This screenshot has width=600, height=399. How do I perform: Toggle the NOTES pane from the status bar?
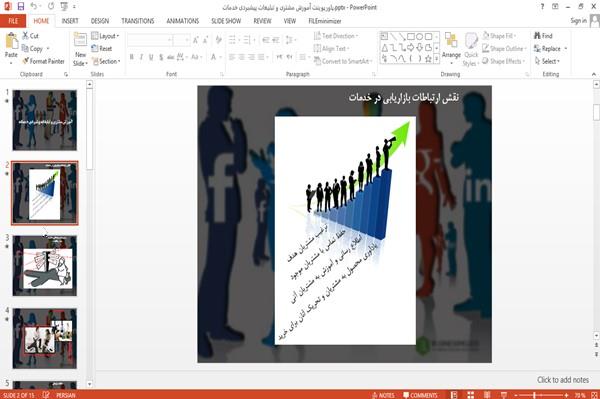tap(383, 395)
